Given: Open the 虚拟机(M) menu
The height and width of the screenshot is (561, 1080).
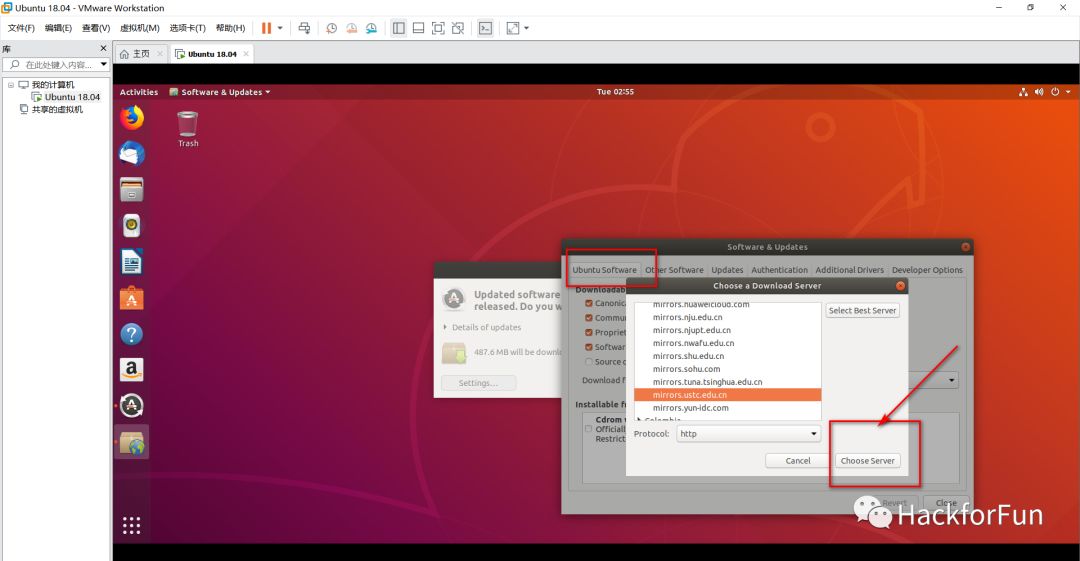Looking at the screenshot, I should 140,28.
